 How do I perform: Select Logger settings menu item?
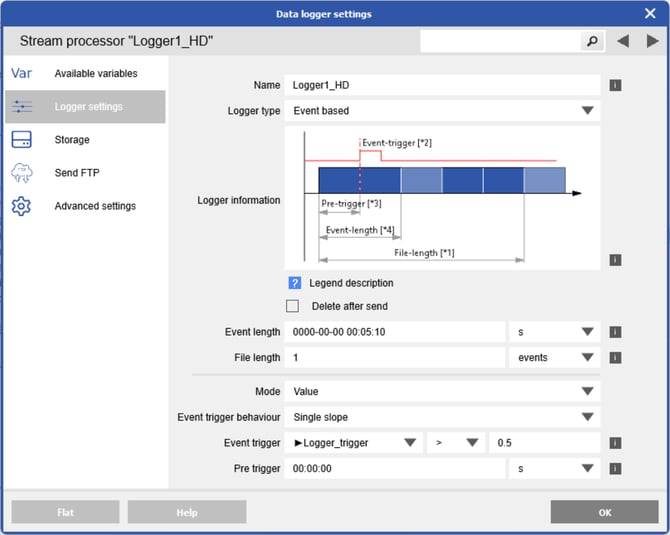click(x=85, y=106)
